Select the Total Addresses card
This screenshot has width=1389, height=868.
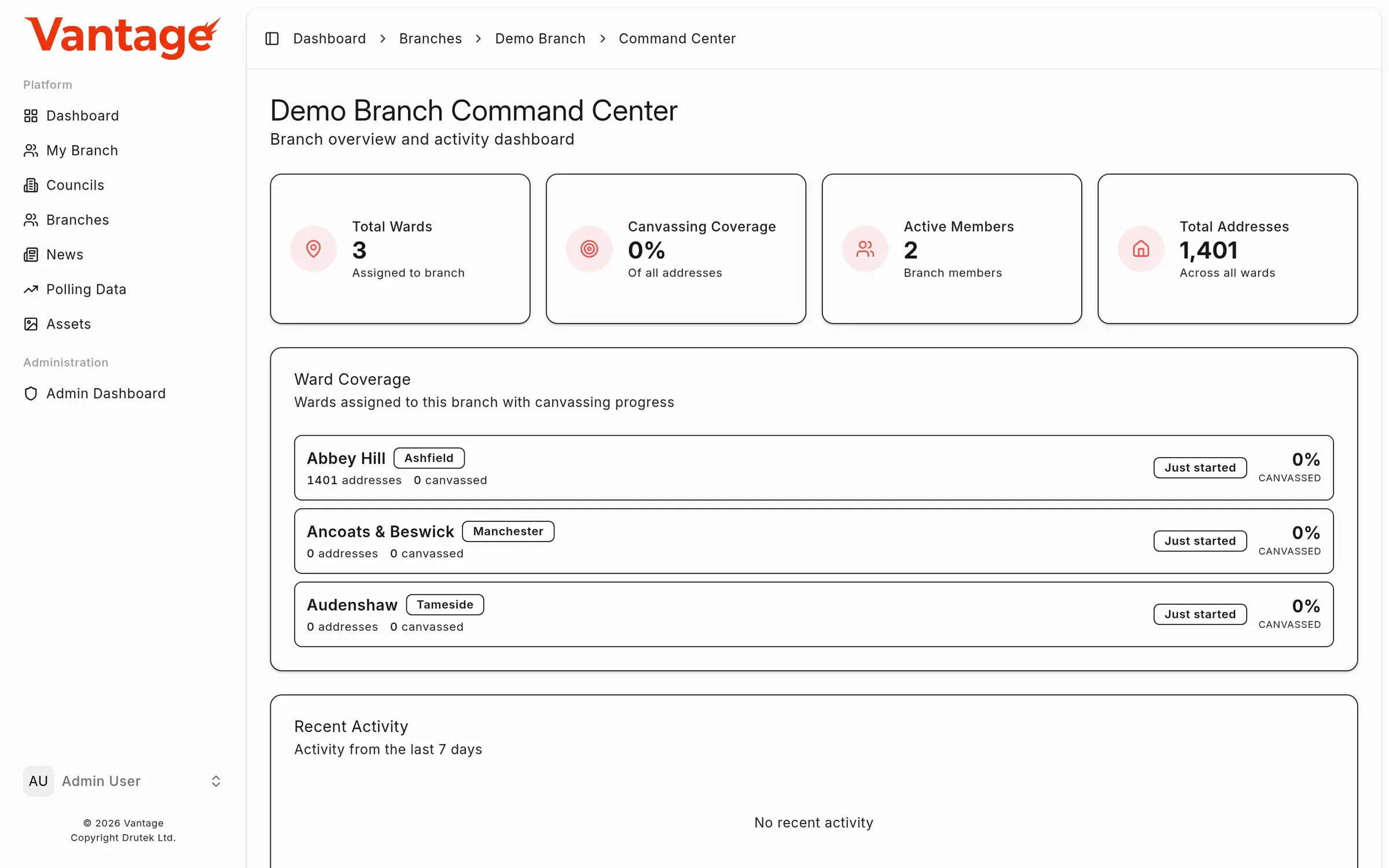[1228, 249]
